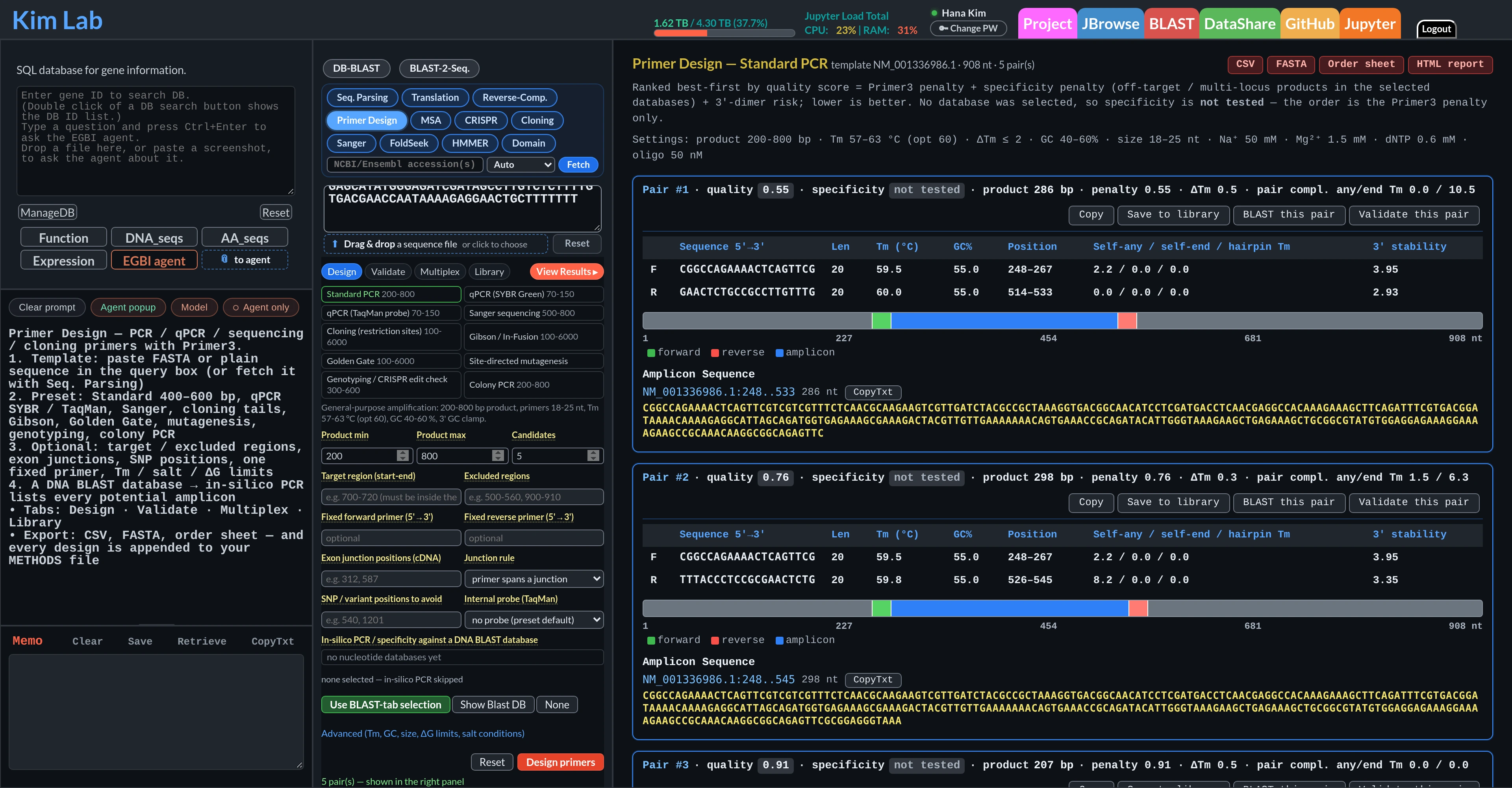Open the Jupyter navigation tab

click(x=1369, y=24)
